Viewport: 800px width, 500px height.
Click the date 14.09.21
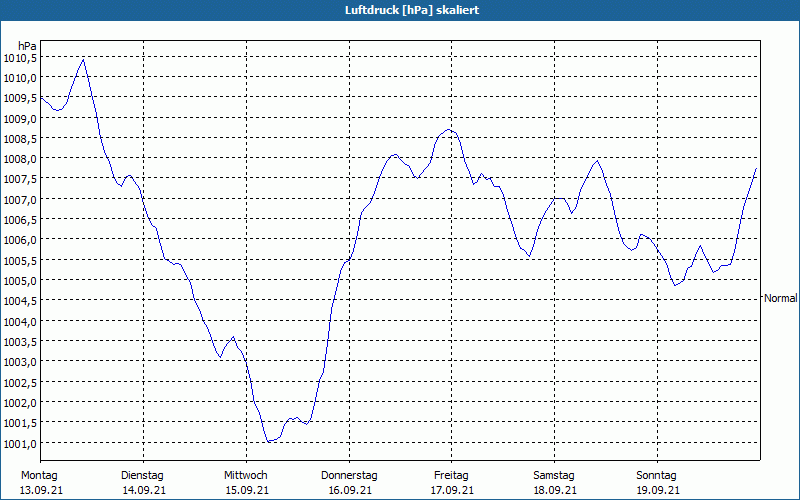coord(144,491)
